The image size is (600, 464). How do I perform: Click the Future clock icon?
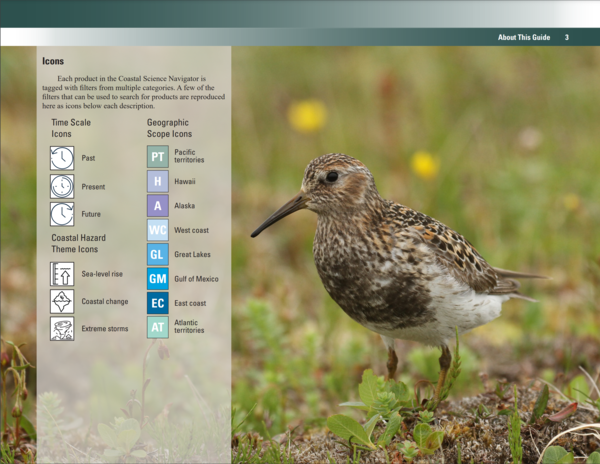pos(62,214)
